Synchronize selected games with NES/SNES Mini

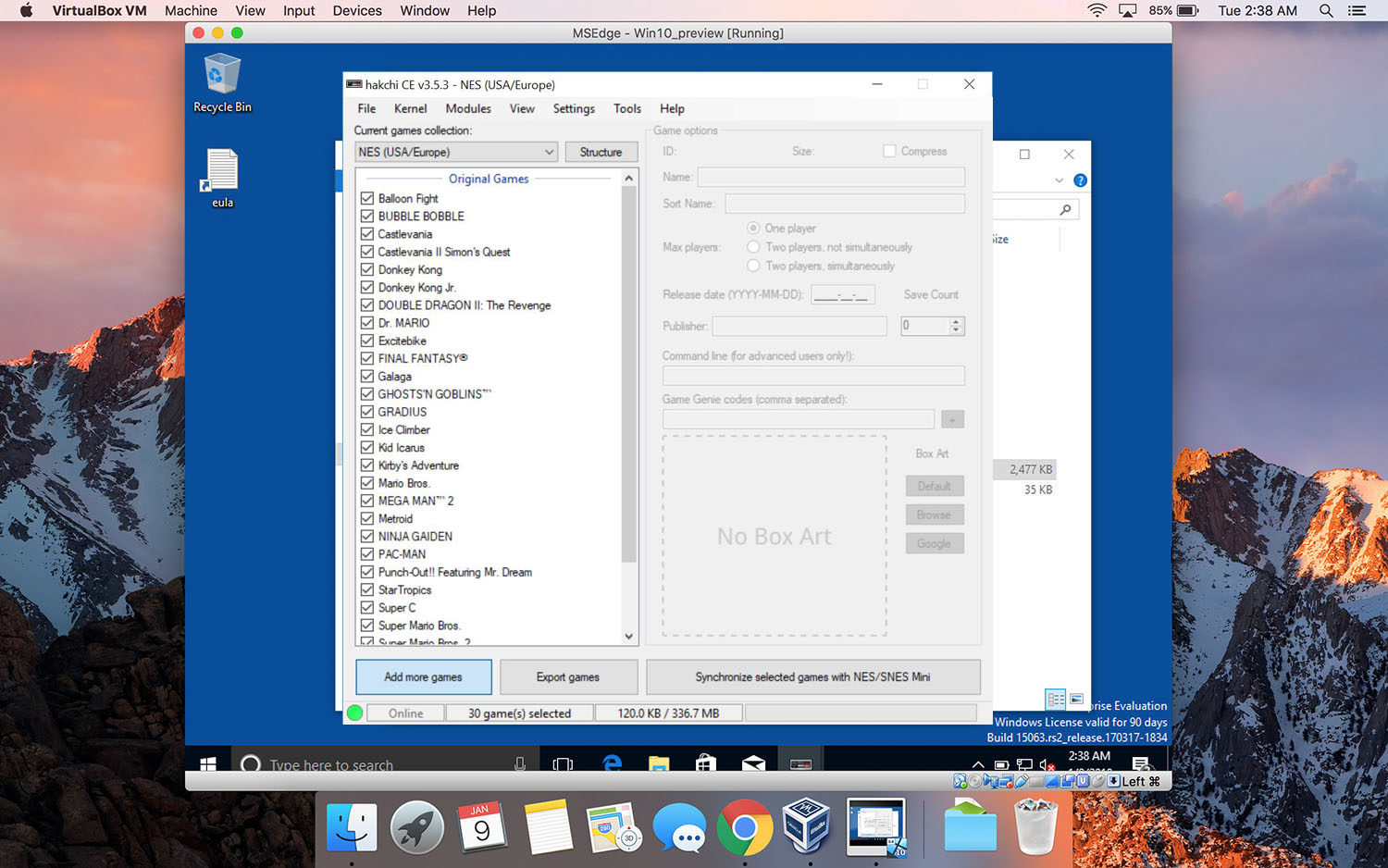point(812,676)
